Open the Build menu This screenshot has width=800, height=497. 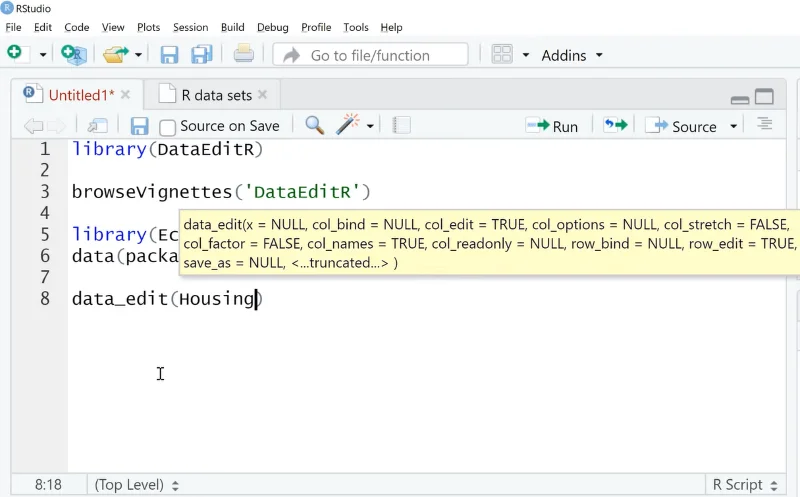tap(233, 27)
